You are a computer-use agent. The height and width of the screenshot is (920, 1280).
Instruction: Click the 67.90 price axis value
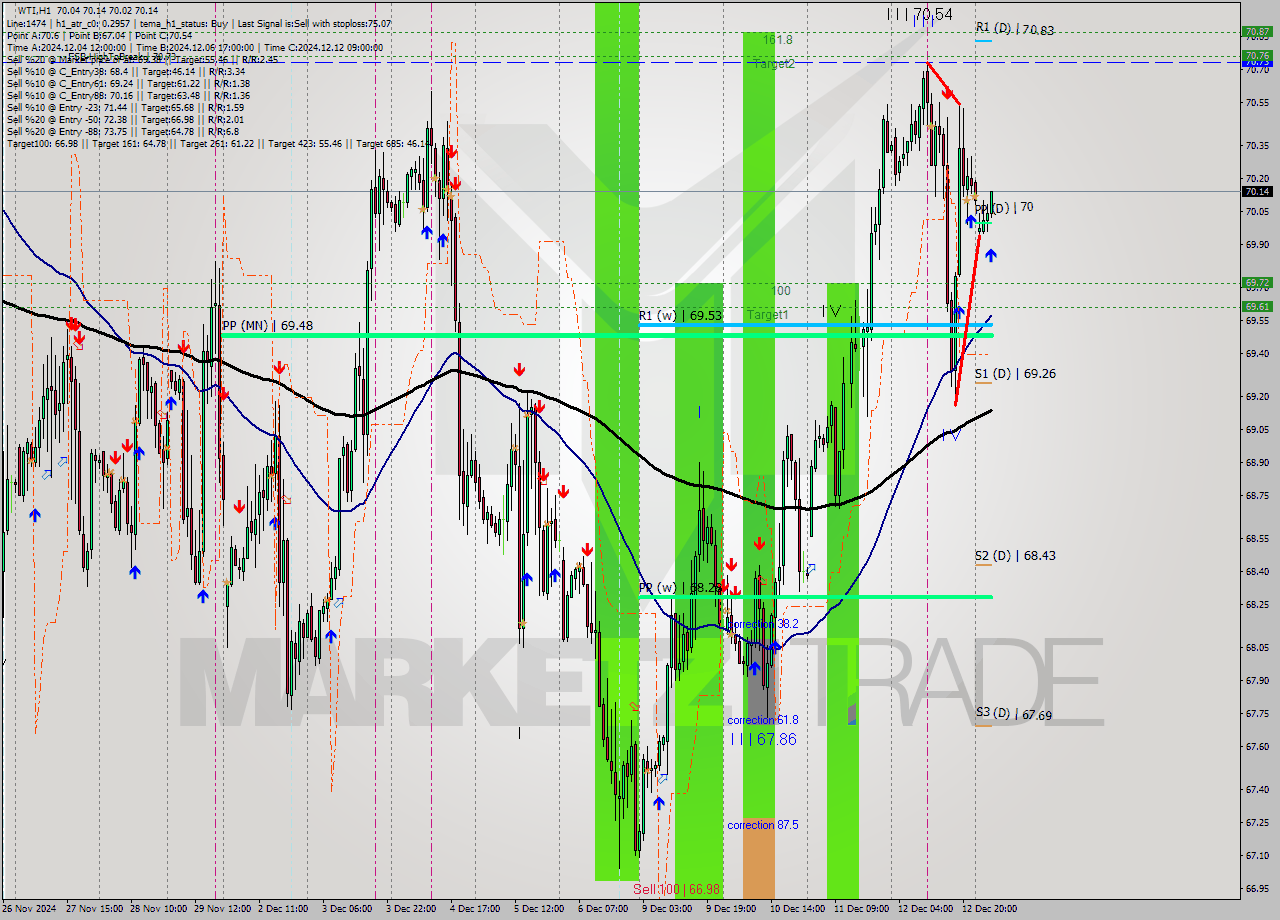coord(1257,680)
